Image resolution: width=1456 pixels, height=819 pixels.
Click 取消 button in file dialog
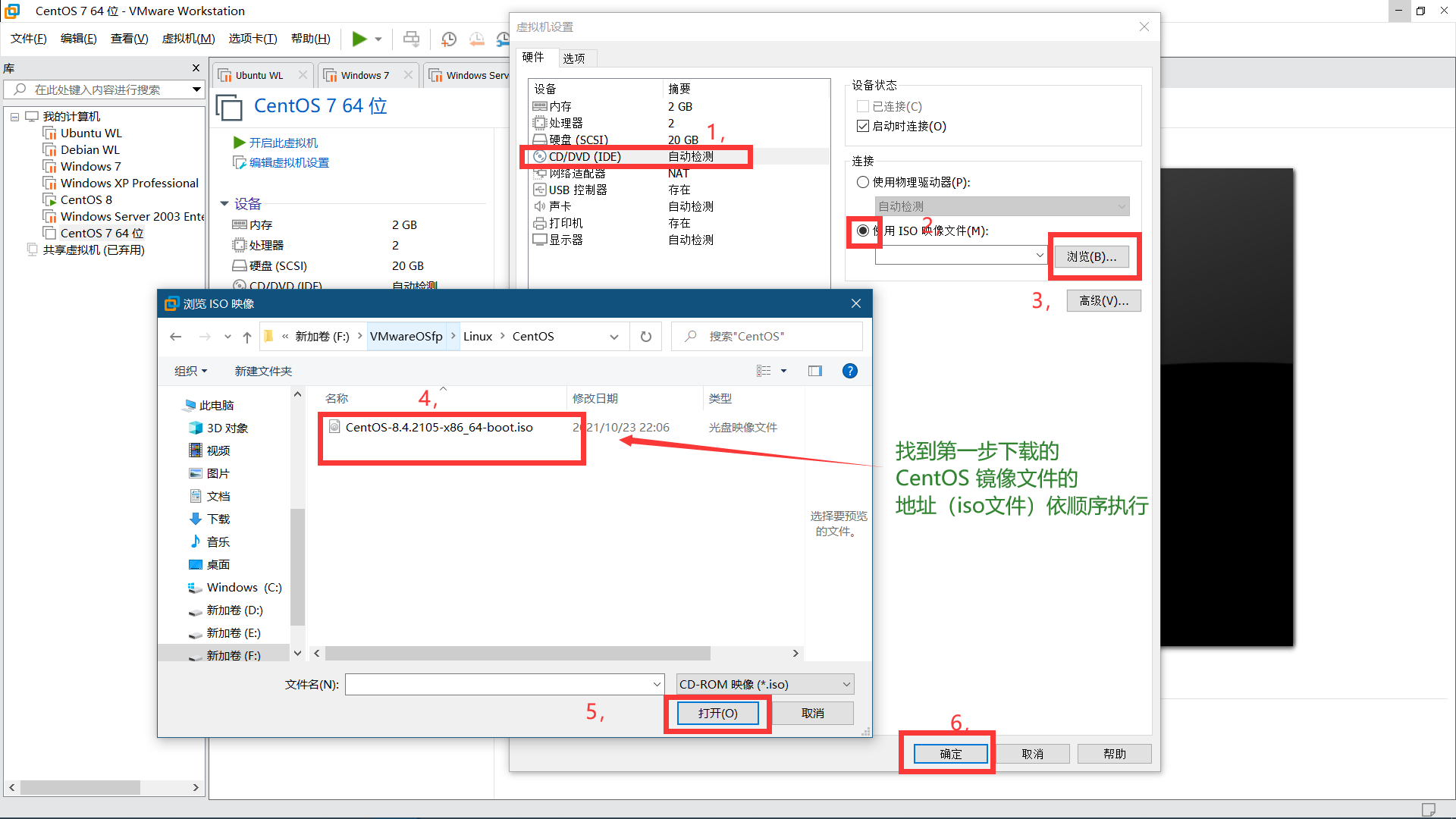813,714
